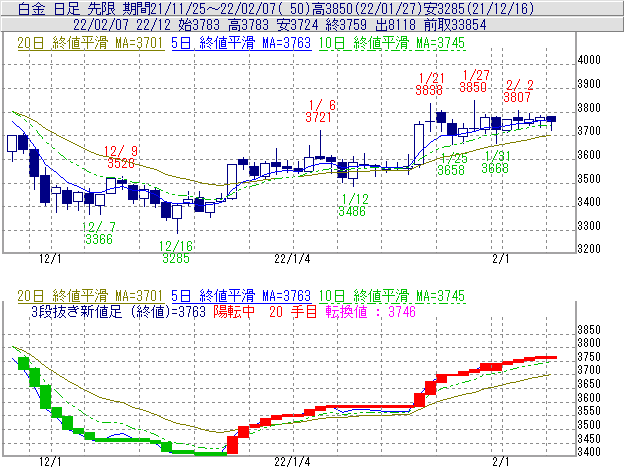Click the 前取33854 open interest value
Viewport: 624px width, 475px height.
455,25
